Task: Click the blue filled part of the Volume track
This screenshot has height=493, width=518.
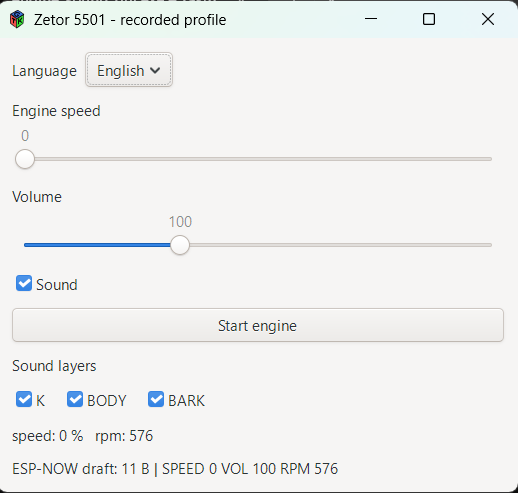Action: click(x=97, y=245)
